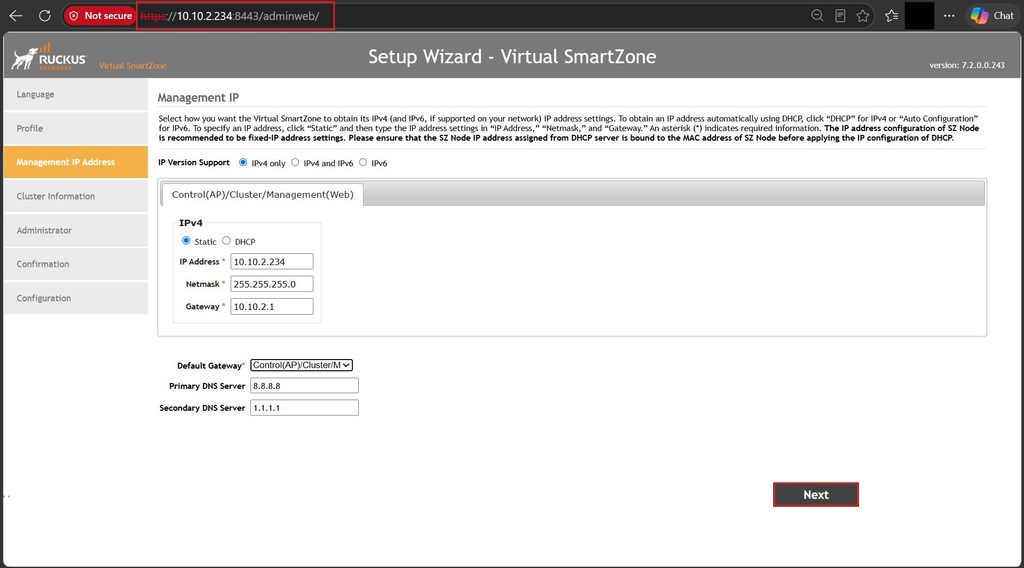Screen dimensions: 1024x568
Task: Click the Gateway input field
Action: (x=272, y=306)
